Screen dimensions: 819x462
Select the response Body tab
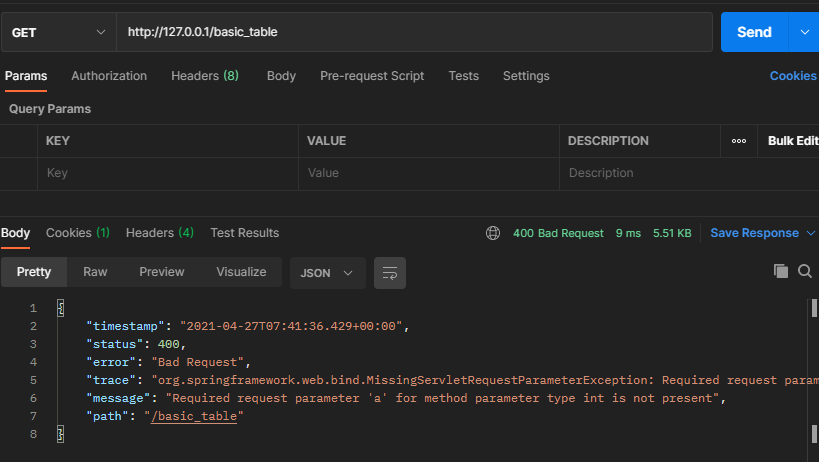point(15,233)
